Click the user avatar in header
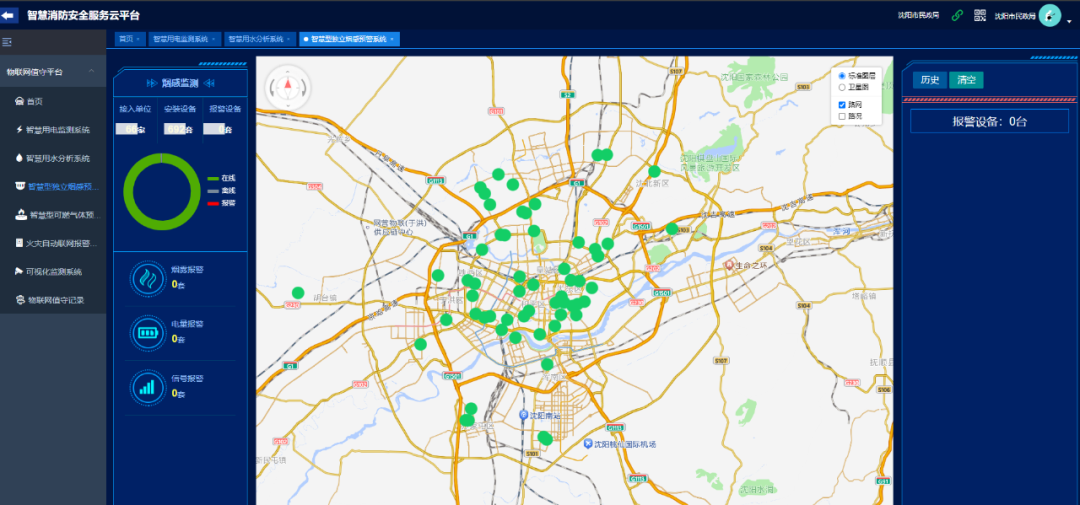 (1049, 15)
